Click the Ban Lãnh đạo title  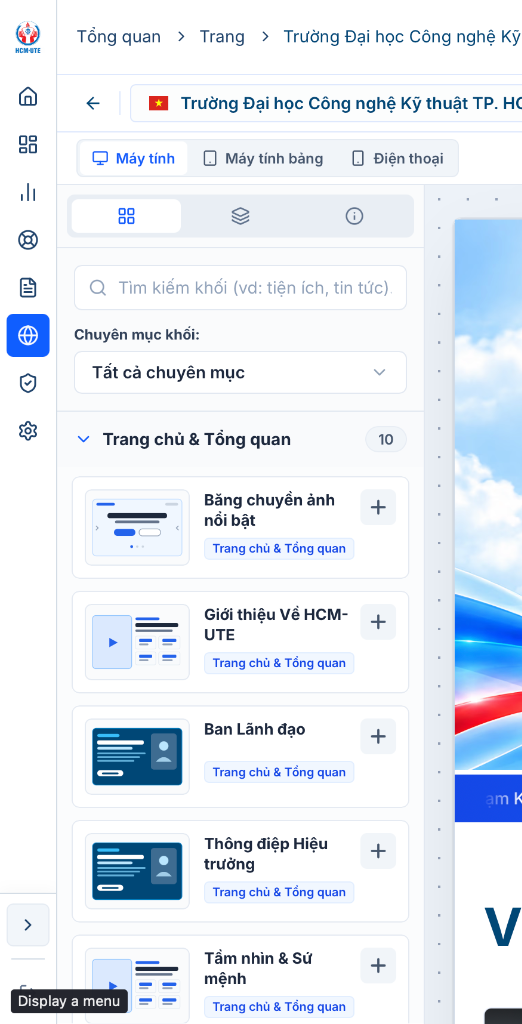point(255,729)
